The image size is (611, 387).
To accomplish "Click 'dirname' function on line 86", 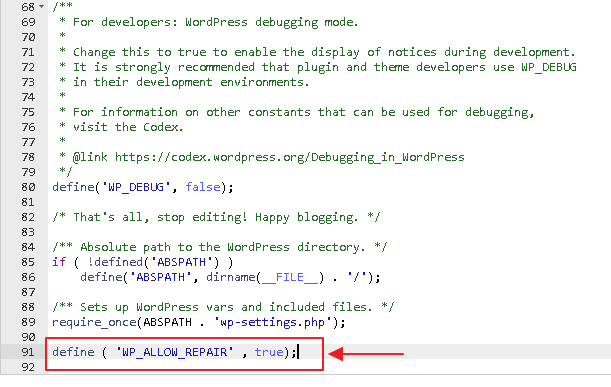I will coord(231,277).
